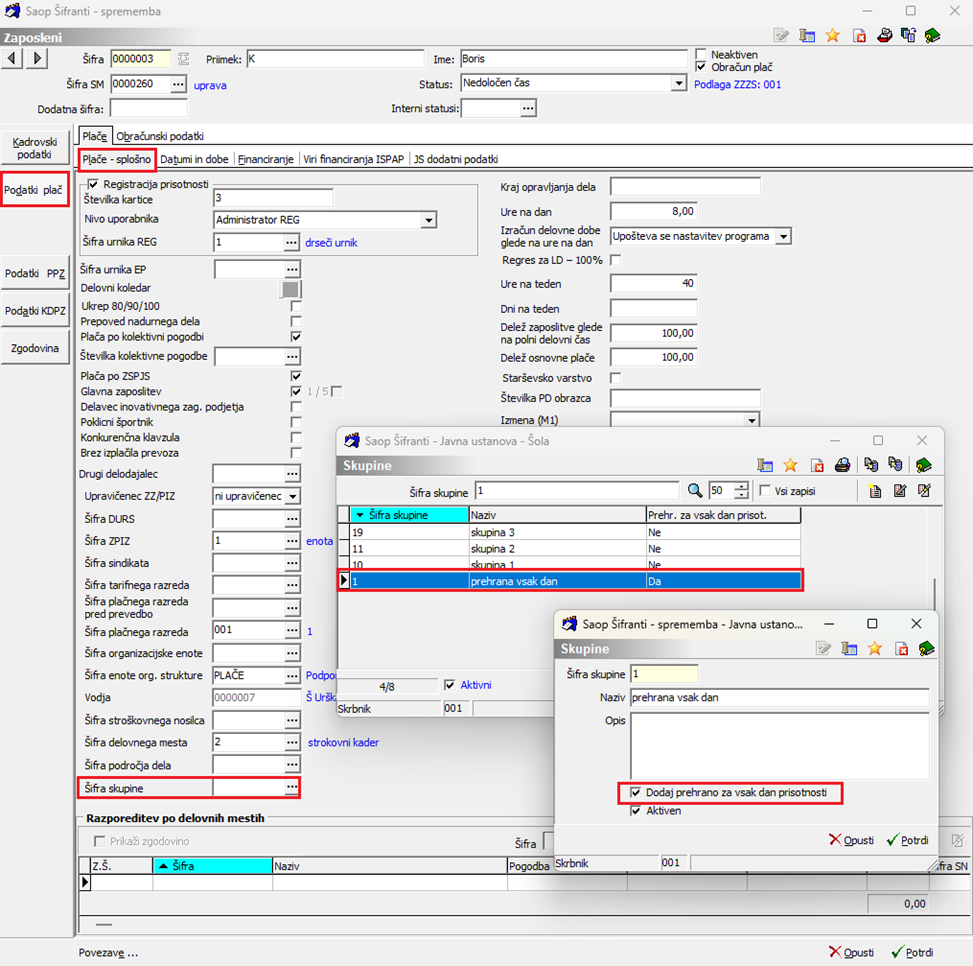Open help book in Skupine sprememba dialog

(x=926, y=649)
